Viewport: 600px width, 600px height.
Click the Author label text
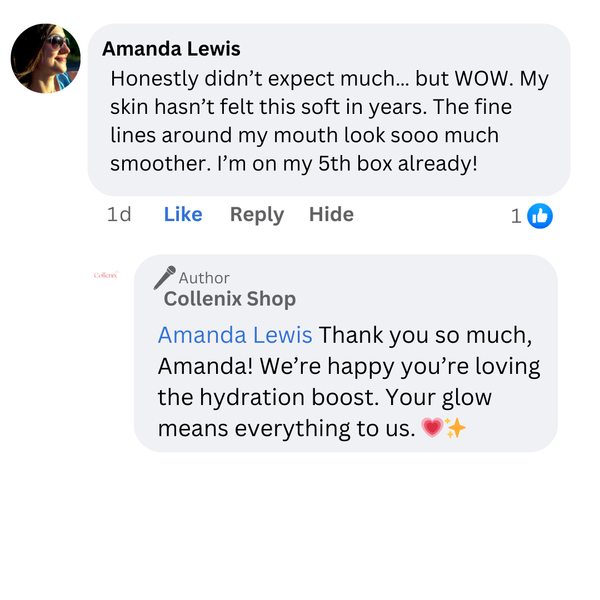tap(204, 278)
